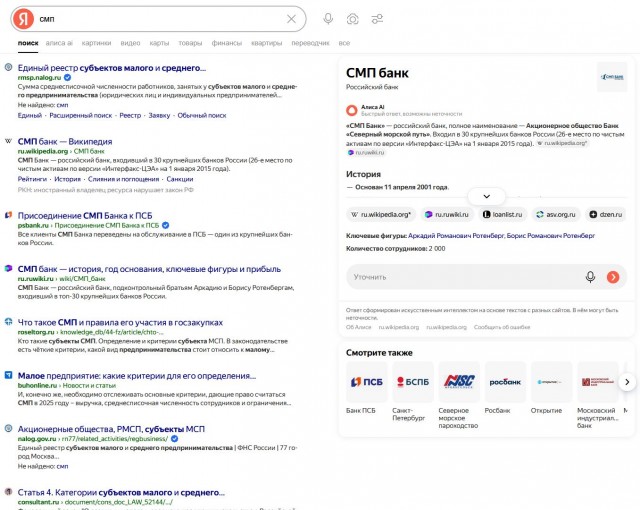Click the nalog.gov.ru verified badge
640x510 pixels.
coord(174,439)
